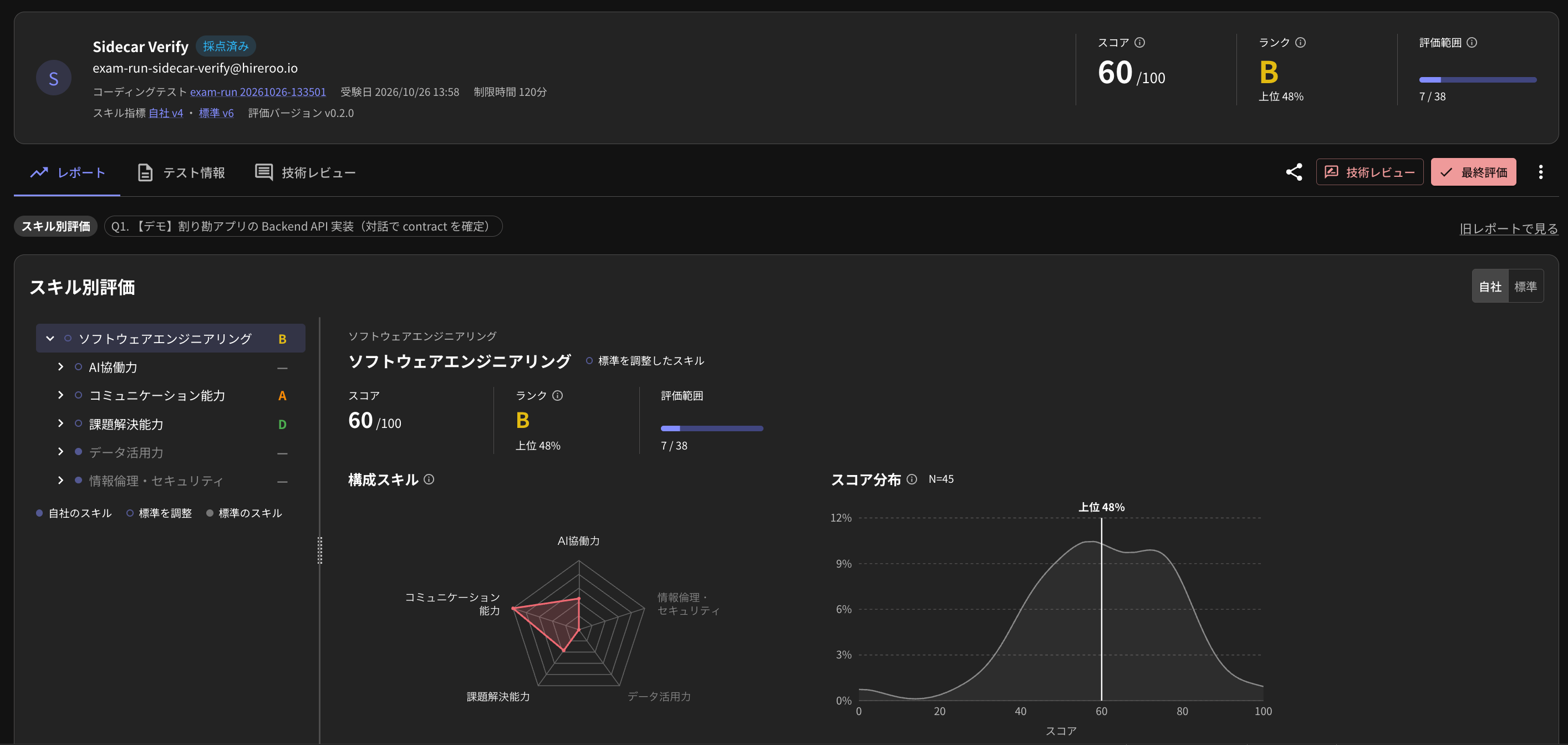Click the panel resize drag handle
1568x745 pixels.
point(320,550)
